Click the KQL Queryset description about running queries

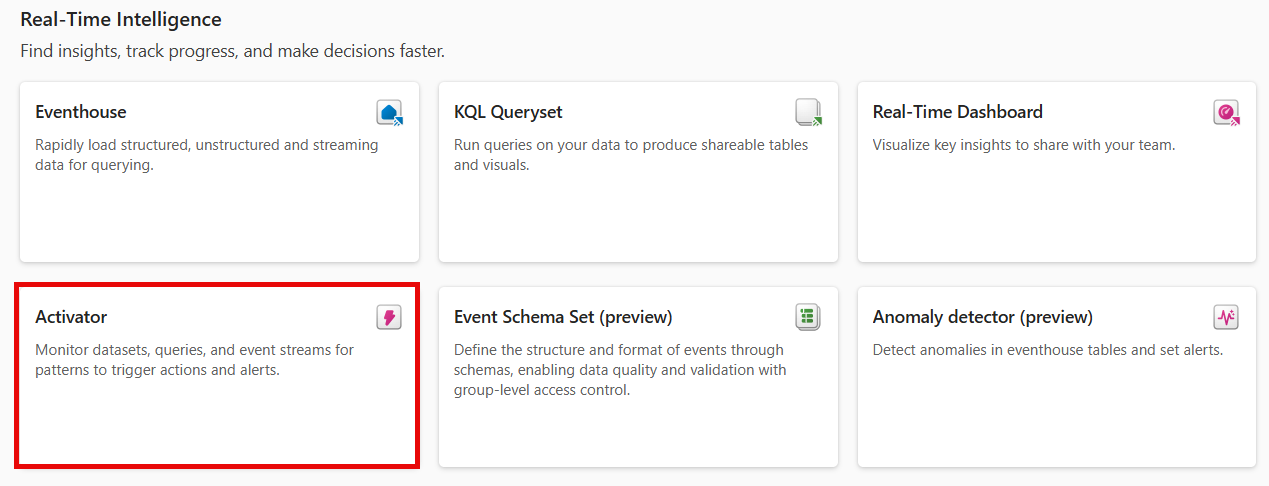631,155
